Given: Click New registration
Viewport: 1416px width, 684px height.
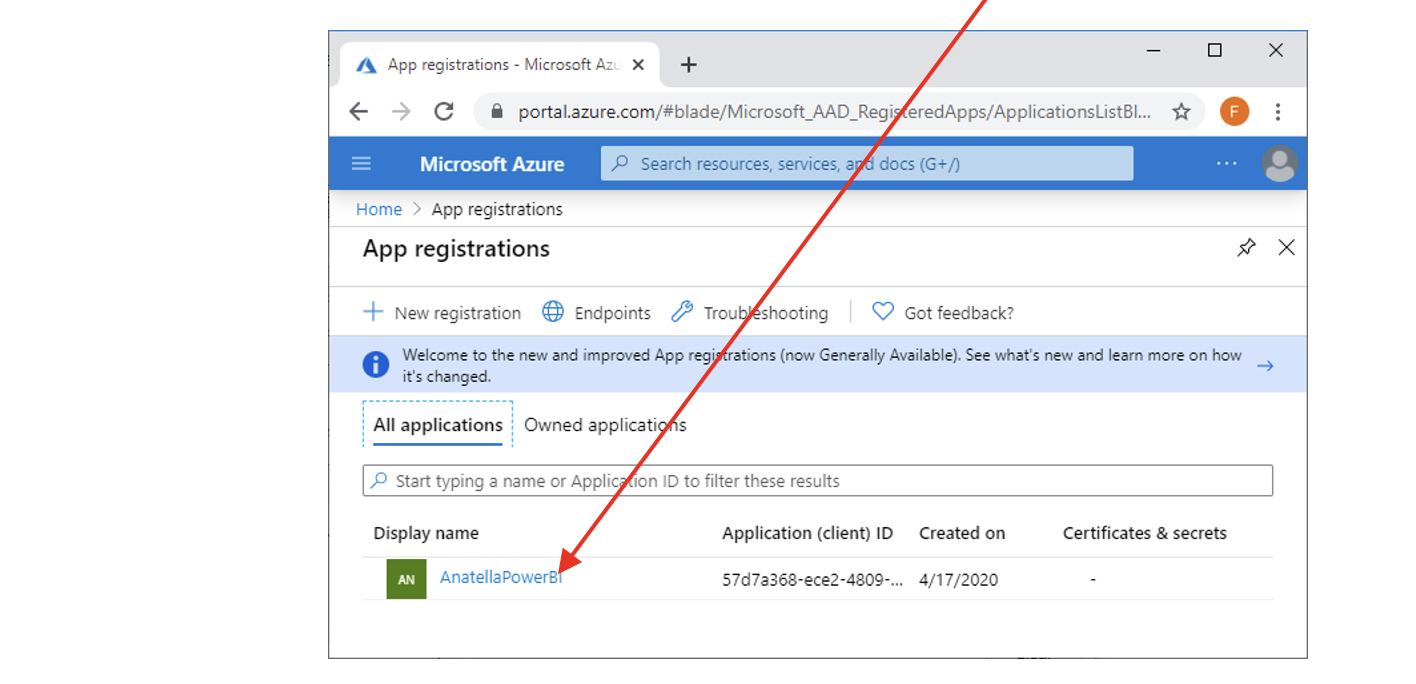Looking at the screenshot, I should pos(442,313).
